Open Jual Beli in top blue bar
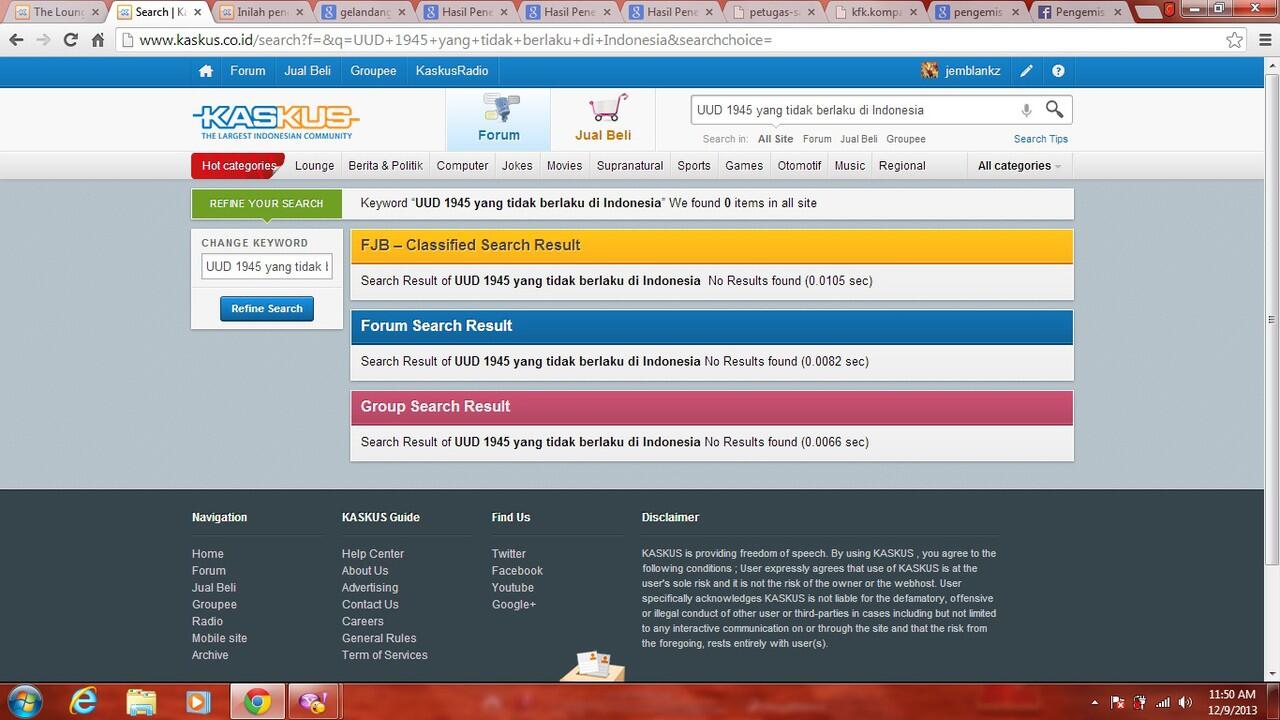The width and height of the screenshot is (1280, 720). 308,71
